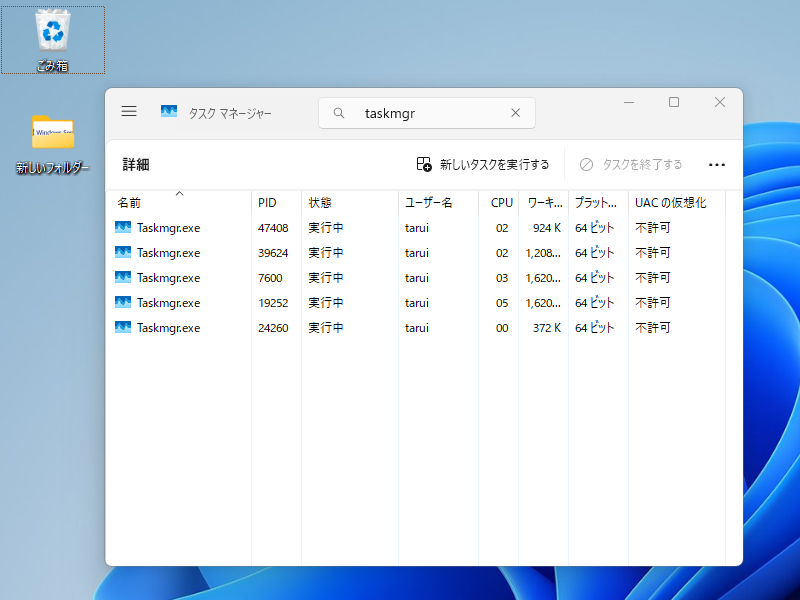800x600 pixels.
Task: Open the Task Manager navigation hamburger menu
Action: [x=129, y=111]
